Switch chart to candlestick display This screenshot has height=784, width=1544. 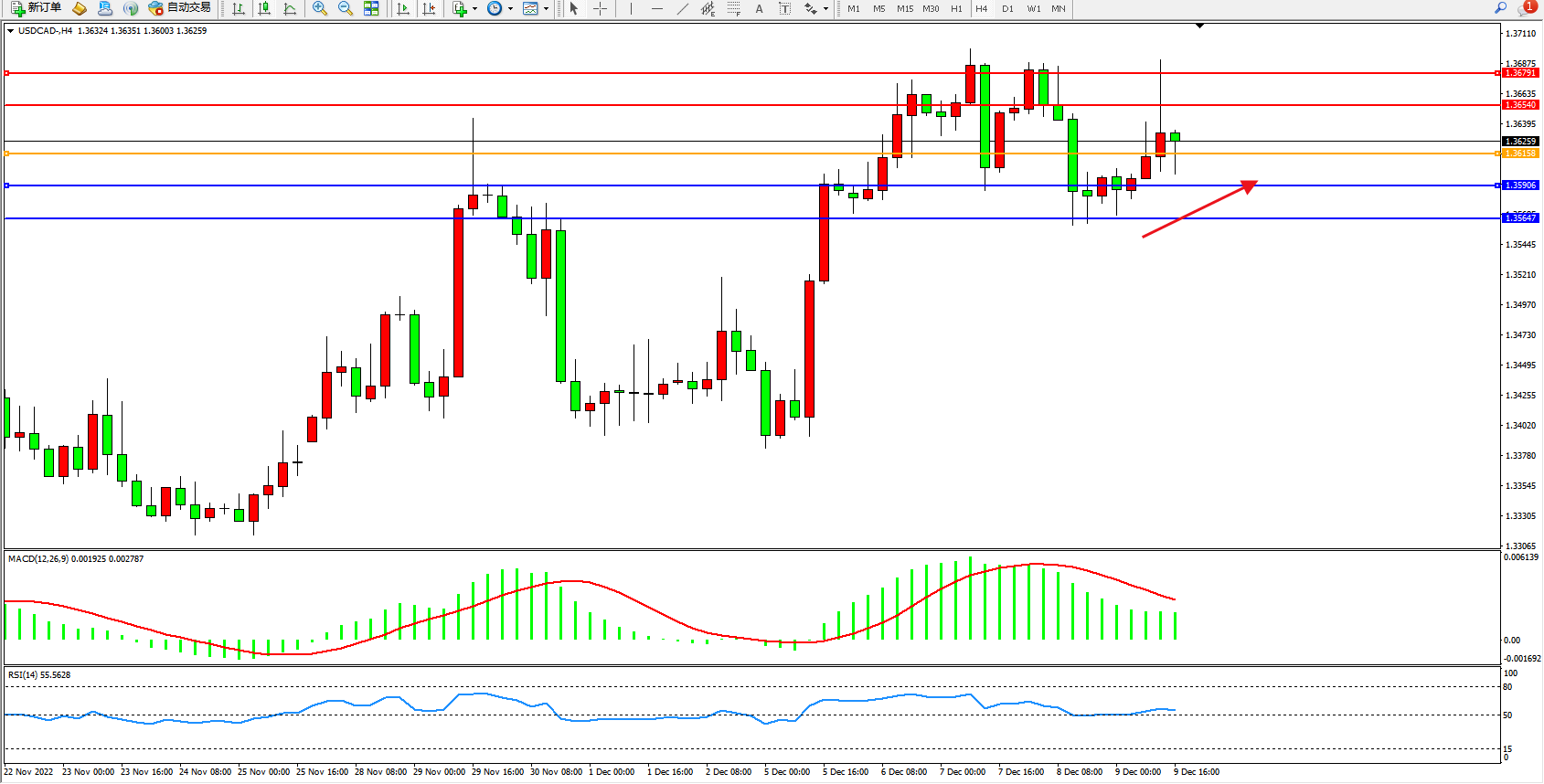(x=264, y=8)
